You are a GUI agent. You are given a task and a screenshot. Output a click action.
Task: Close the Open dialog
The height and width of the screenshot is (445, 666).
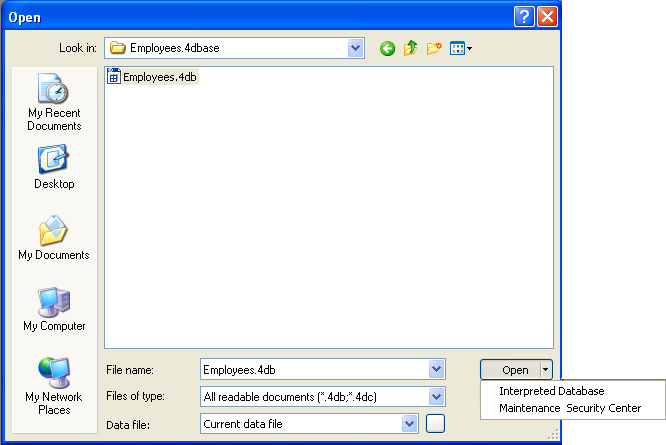(547, 17)
